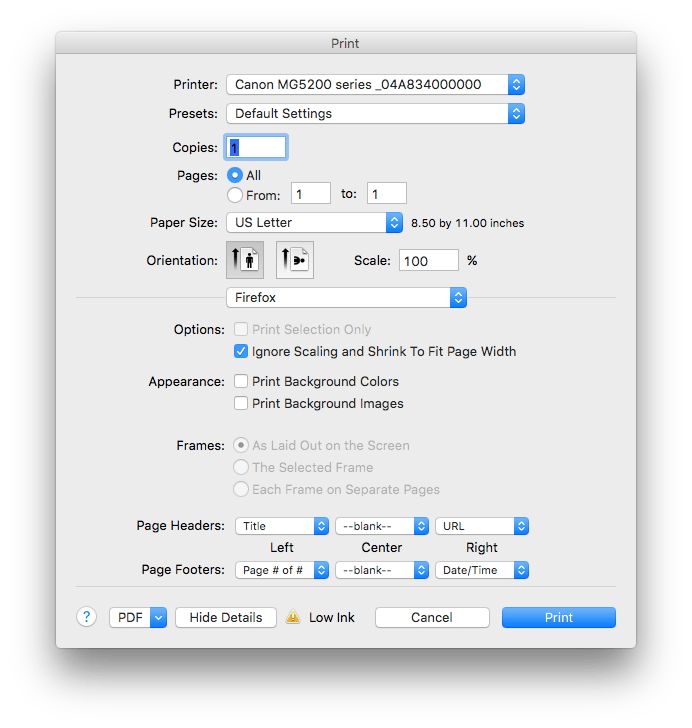Click the Print button
The width and height of the screenshot is (692, 728).
pyautogui.click(x=558, y=618)
